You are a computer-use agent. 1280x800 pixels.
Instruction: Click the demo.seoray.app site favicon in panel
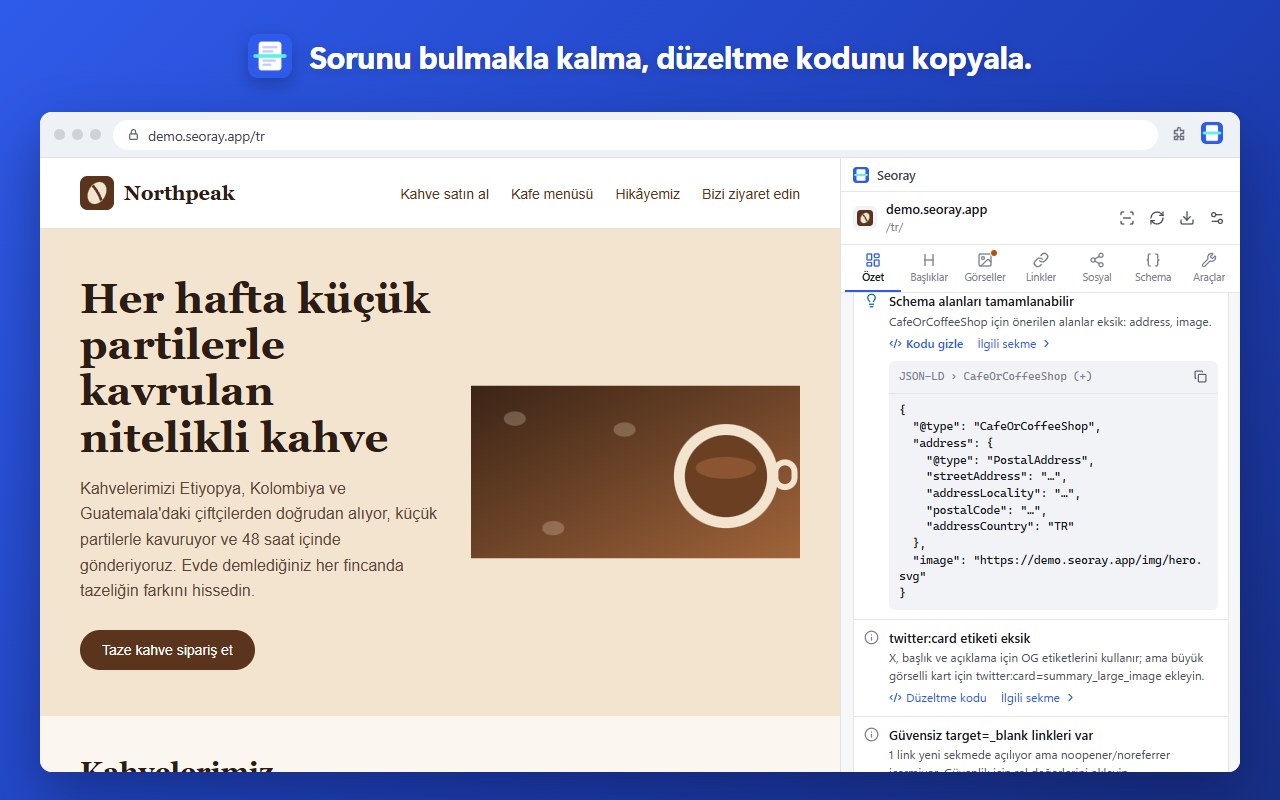click(x=865, y=218)
